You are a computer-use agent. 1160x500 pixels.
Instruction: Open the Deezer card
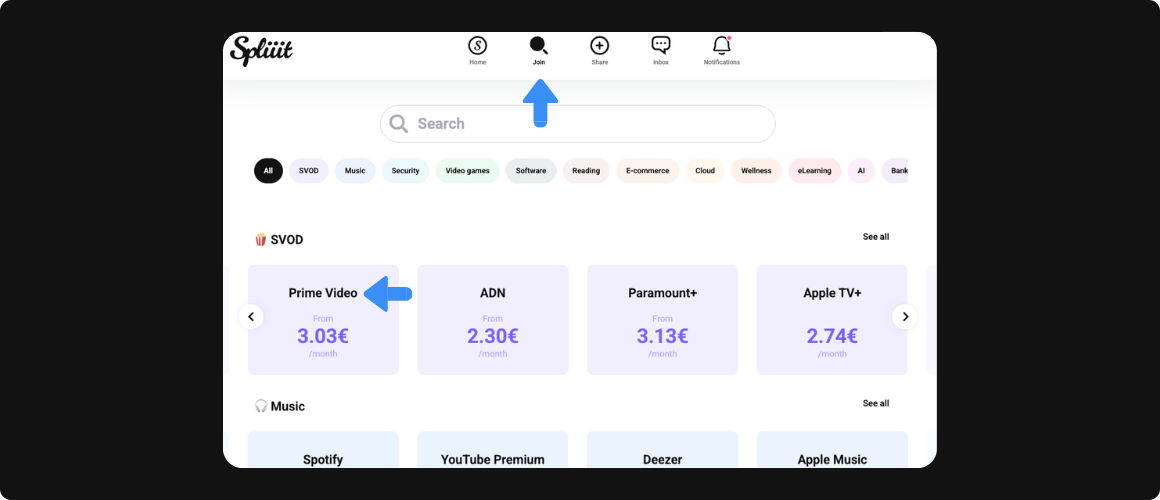pos(662,450)
